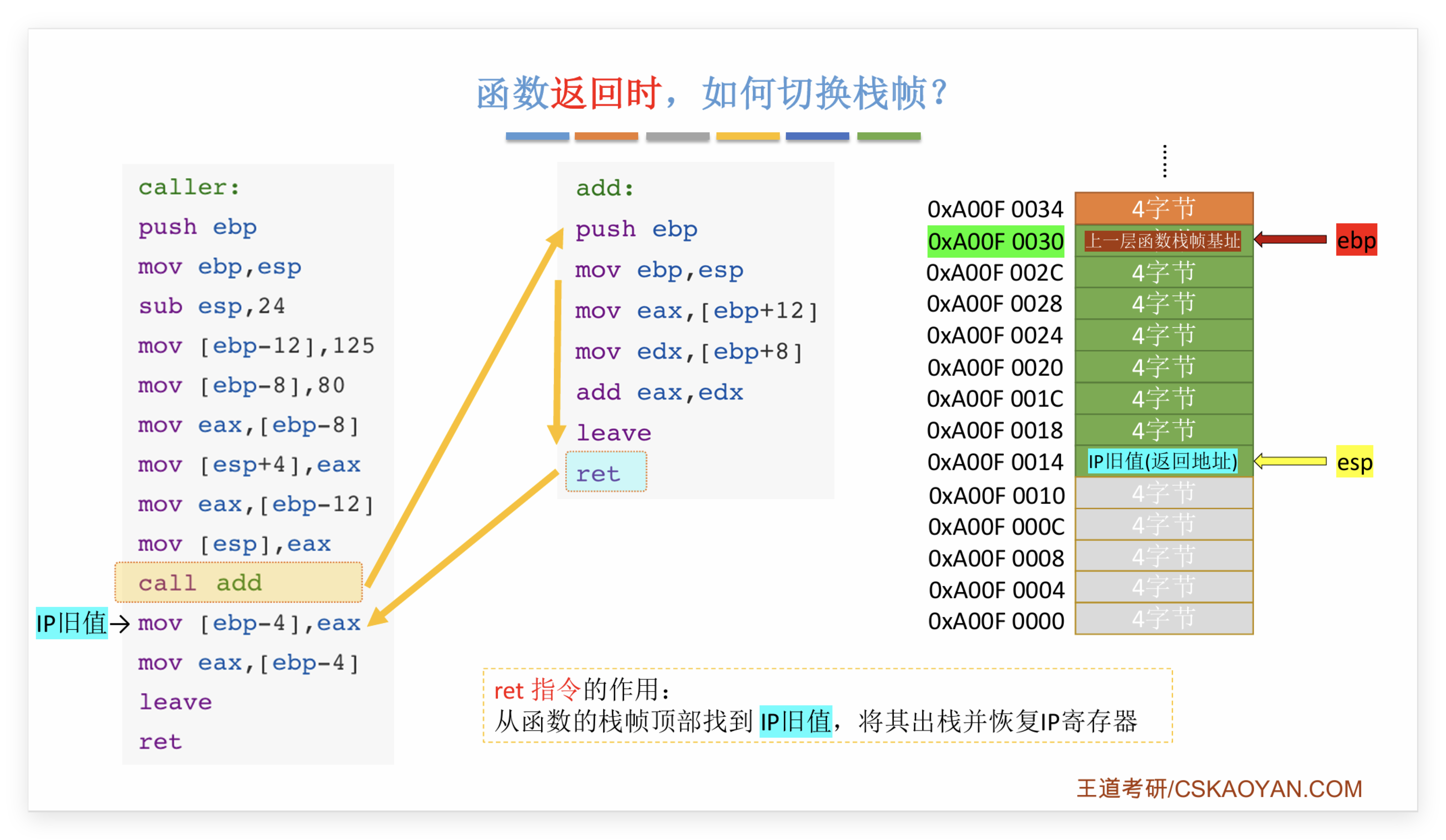Image resolution: width=1446 pixels, height=840 pixels.
Task: Click the address 0xA00F 0034
Action: click(x=995, y=209)
